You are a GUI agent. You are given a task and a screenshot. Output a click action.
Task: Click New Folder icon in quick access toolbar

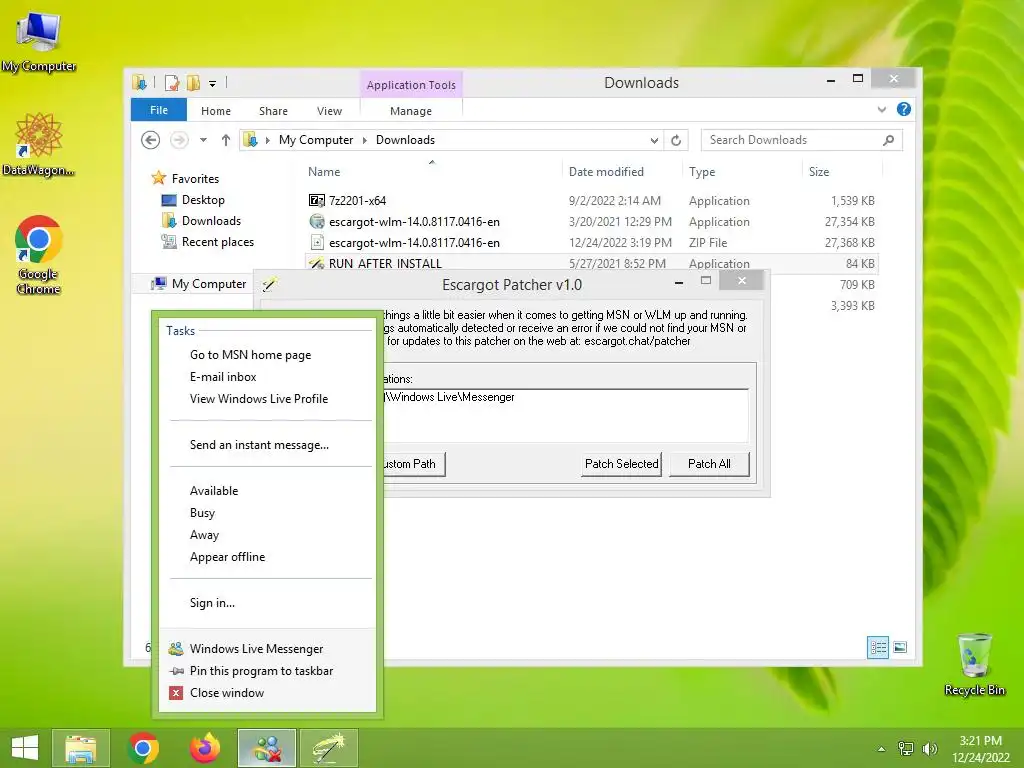(193, 83)
